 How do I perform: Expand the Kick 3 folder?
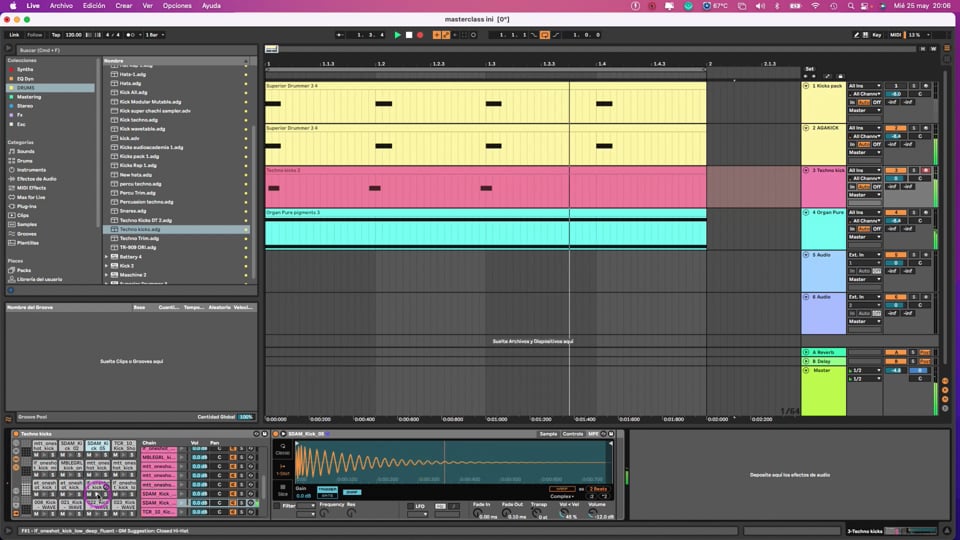coord(107,266)
